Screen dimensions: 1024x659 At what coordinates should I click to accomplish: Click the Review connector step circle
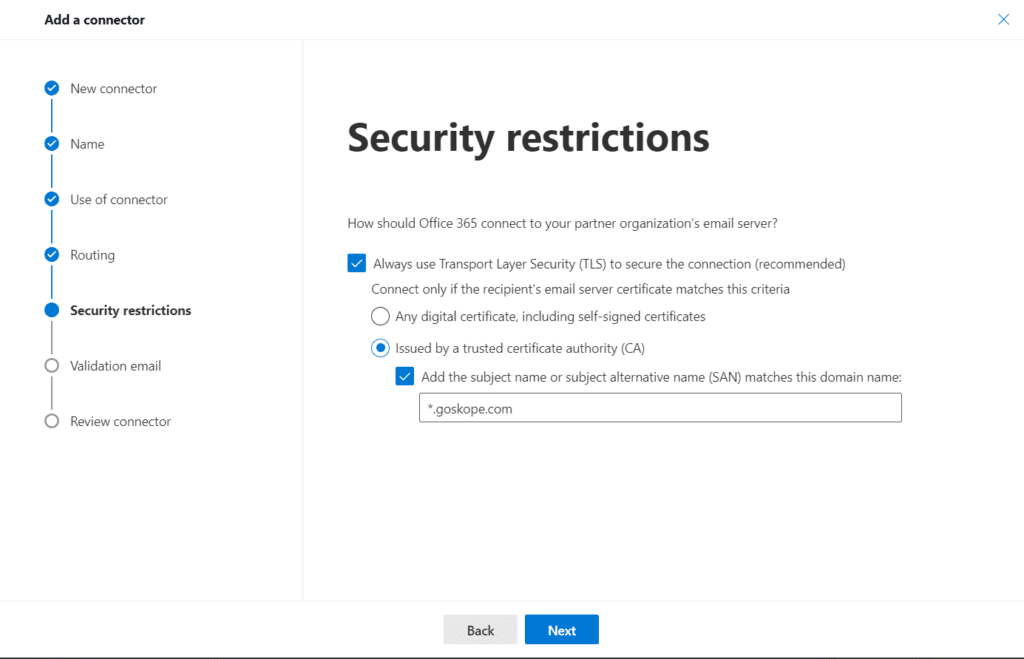tap(52, 421)
